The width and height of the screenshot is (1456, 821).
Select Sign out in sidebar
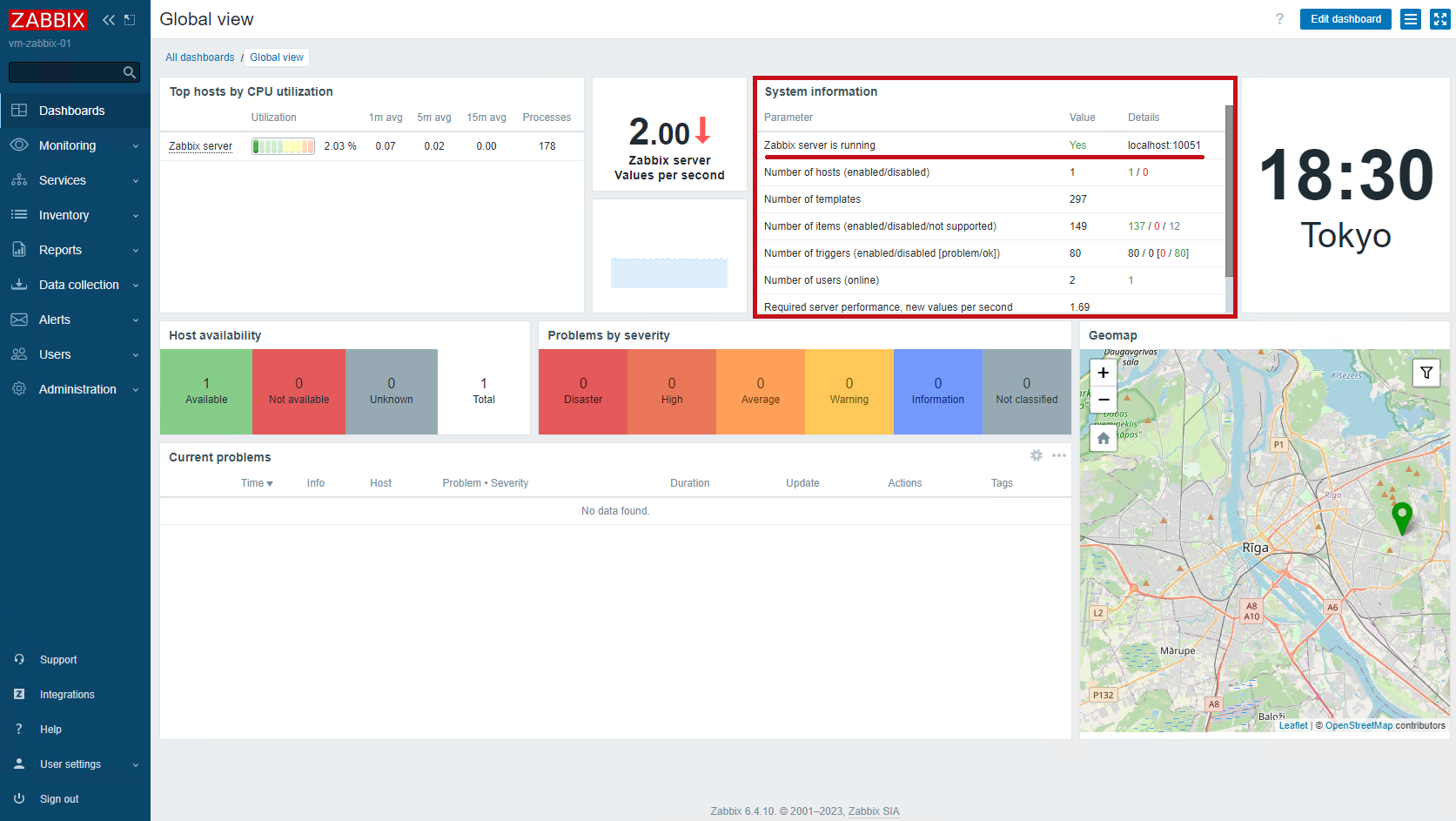click(x=75, y=799)
